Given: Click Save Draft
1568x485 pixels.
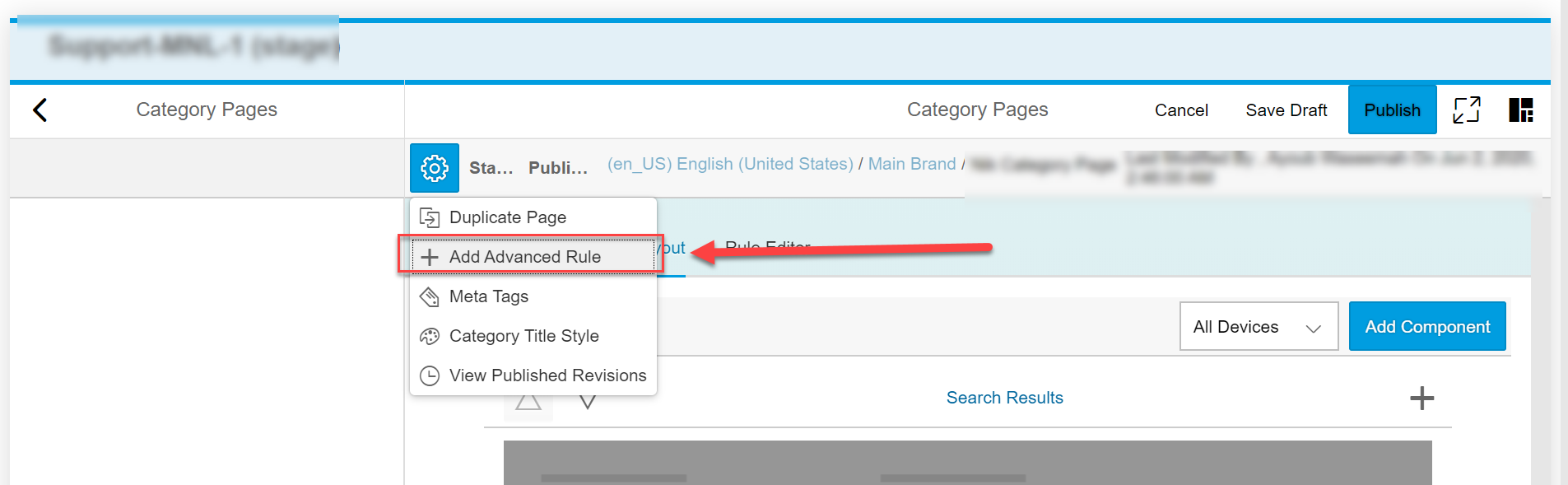Looking at the screenshot, I should pyautogui.click(x=1287, y=110).
